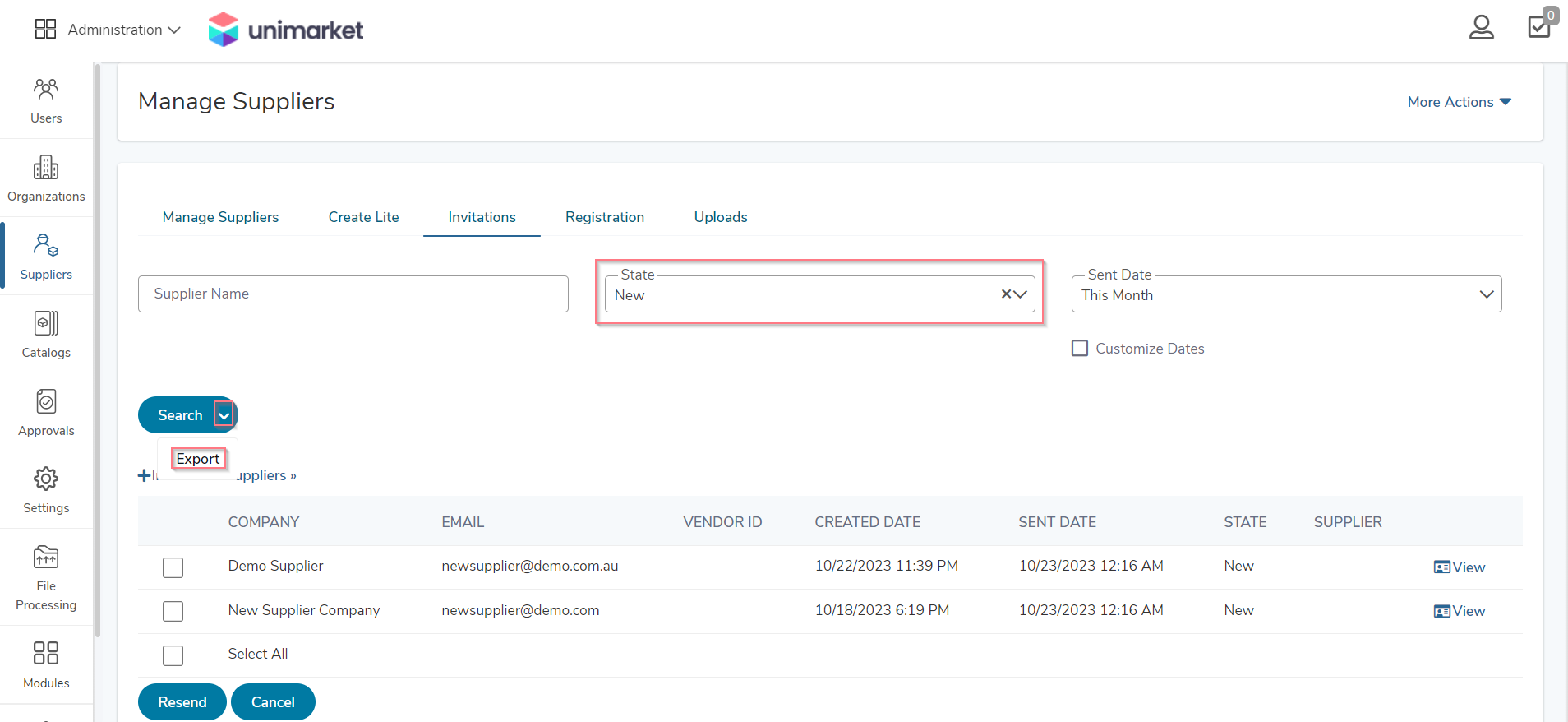Choose Export from the Search menu
The width and height of the screenshot is (1568, 722).
(198, 459)
